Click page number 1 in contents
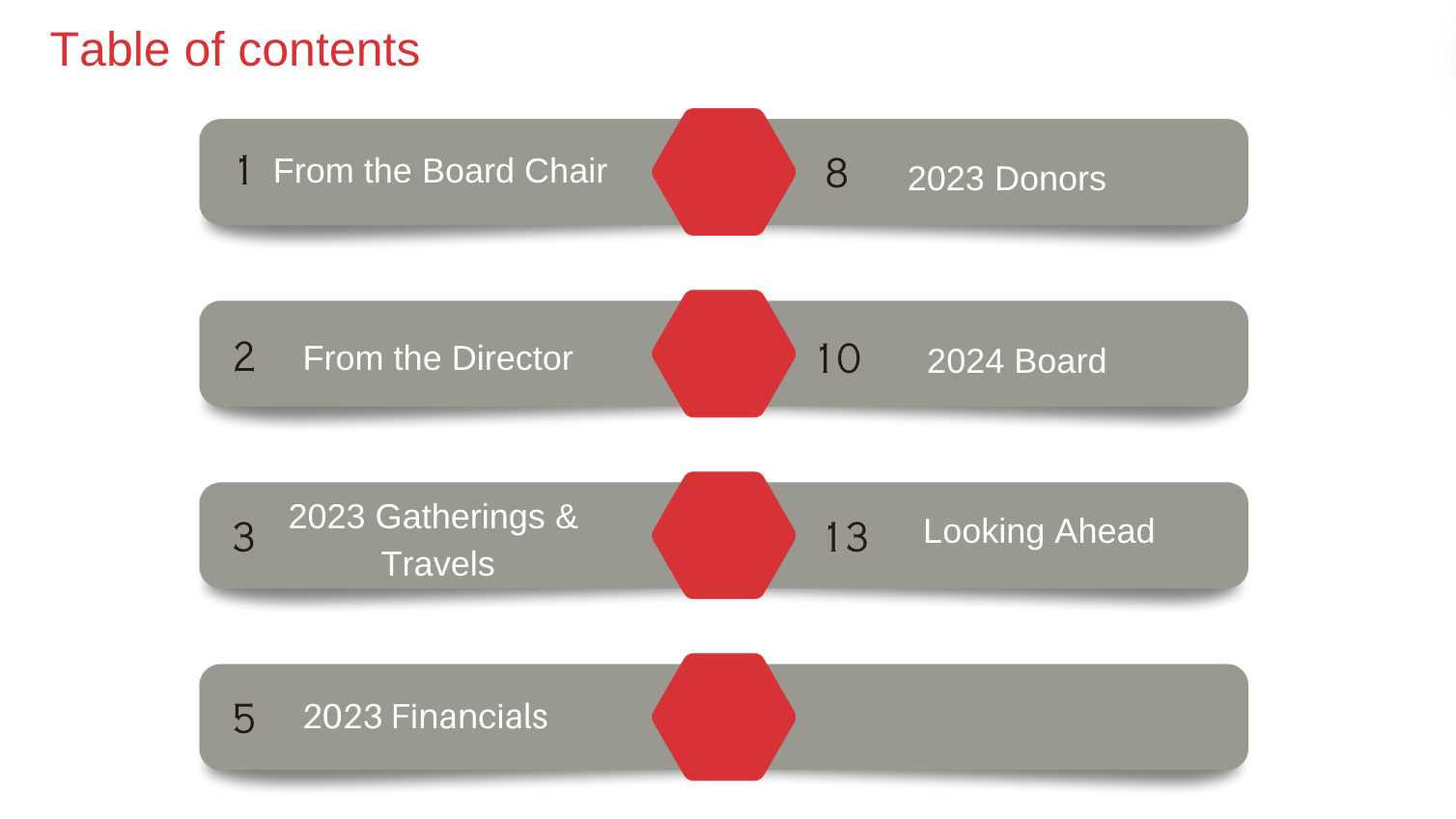The height and width of the screenshot is (819, 1456). point(243,171)
